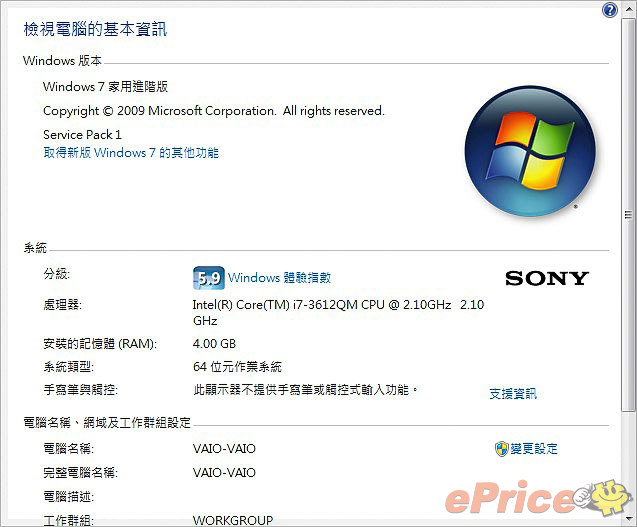
Task: Click the shield icon beside 變更設定
Action: (x=502, y=449)
